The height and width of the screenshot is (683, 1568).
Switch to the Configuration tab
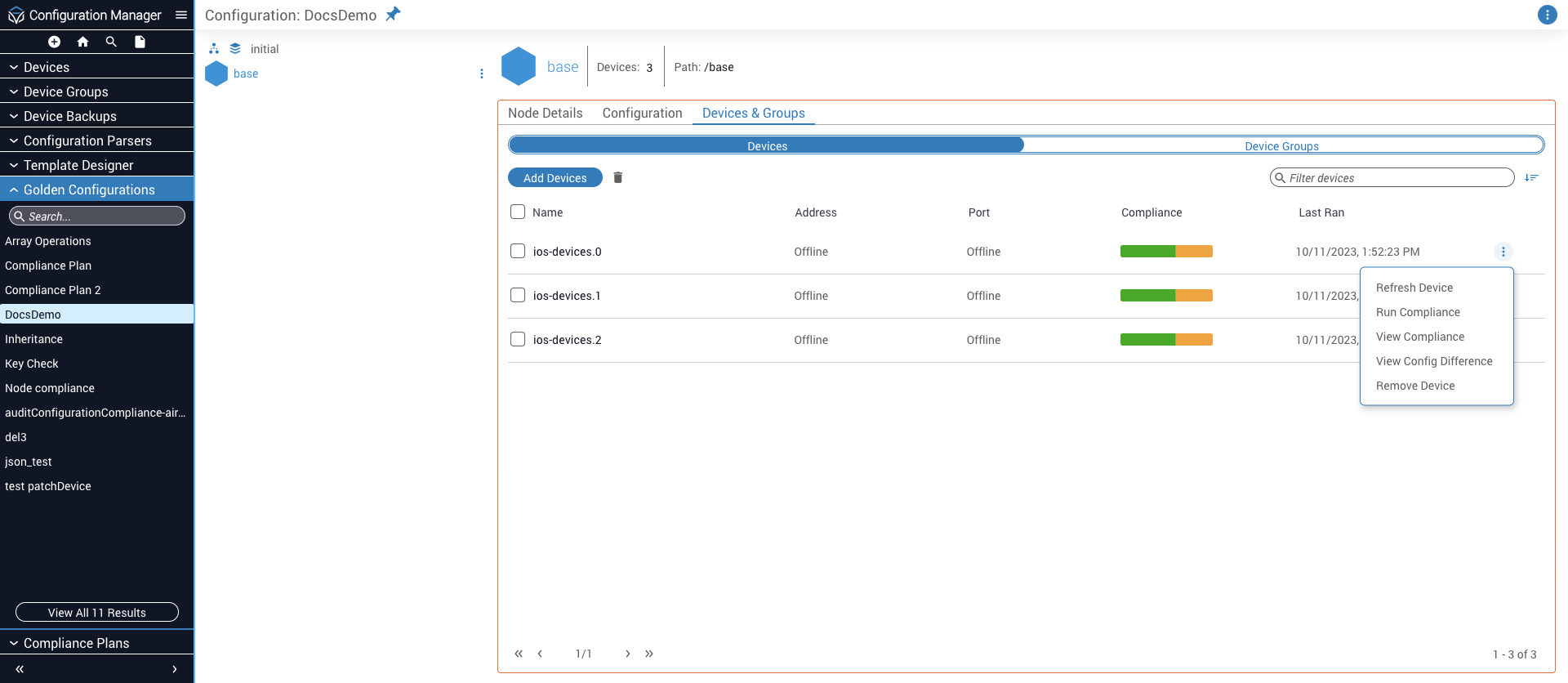click(x=642, y=113)
